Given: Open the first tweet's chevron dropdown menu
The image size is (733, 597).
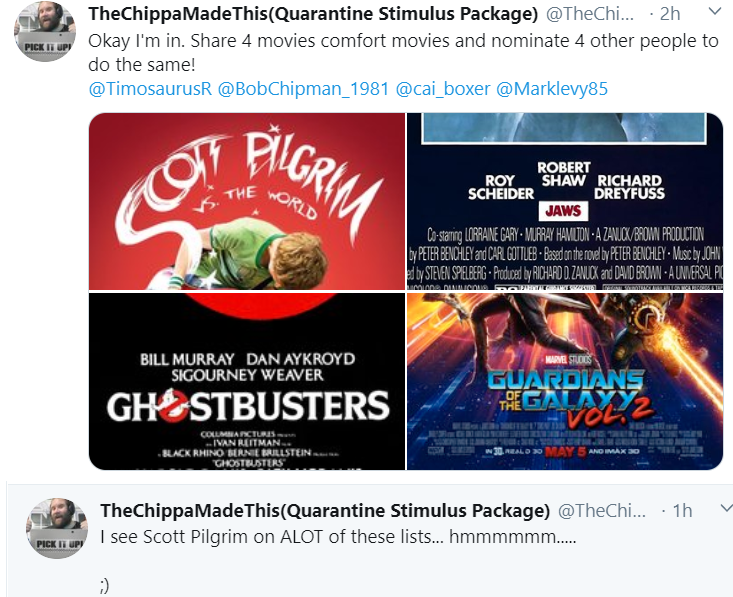Looking at the screenshot, I should coord(715,12).
